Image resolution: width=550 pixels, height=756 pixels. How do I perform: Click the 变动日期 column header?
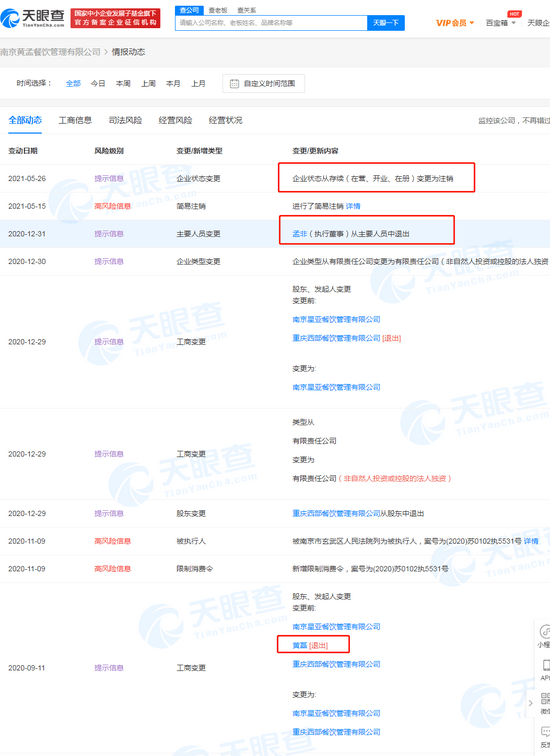point(23,151)
